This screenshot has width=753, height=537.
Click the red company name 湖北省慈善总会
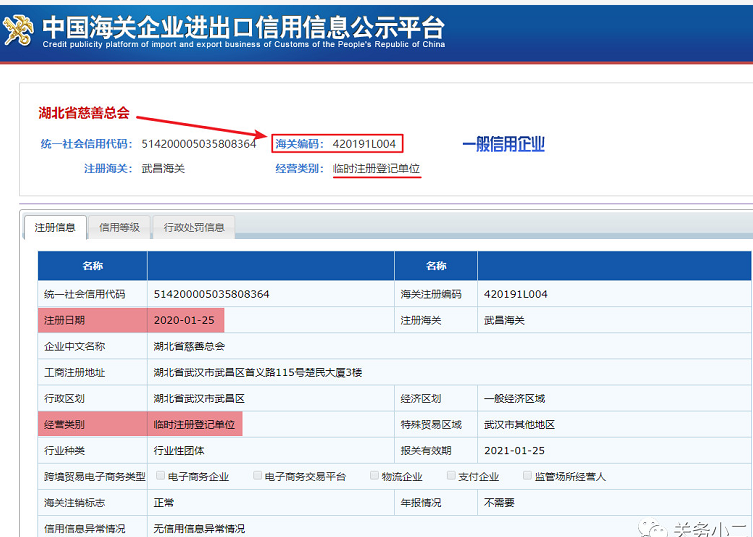click(84, 113)
